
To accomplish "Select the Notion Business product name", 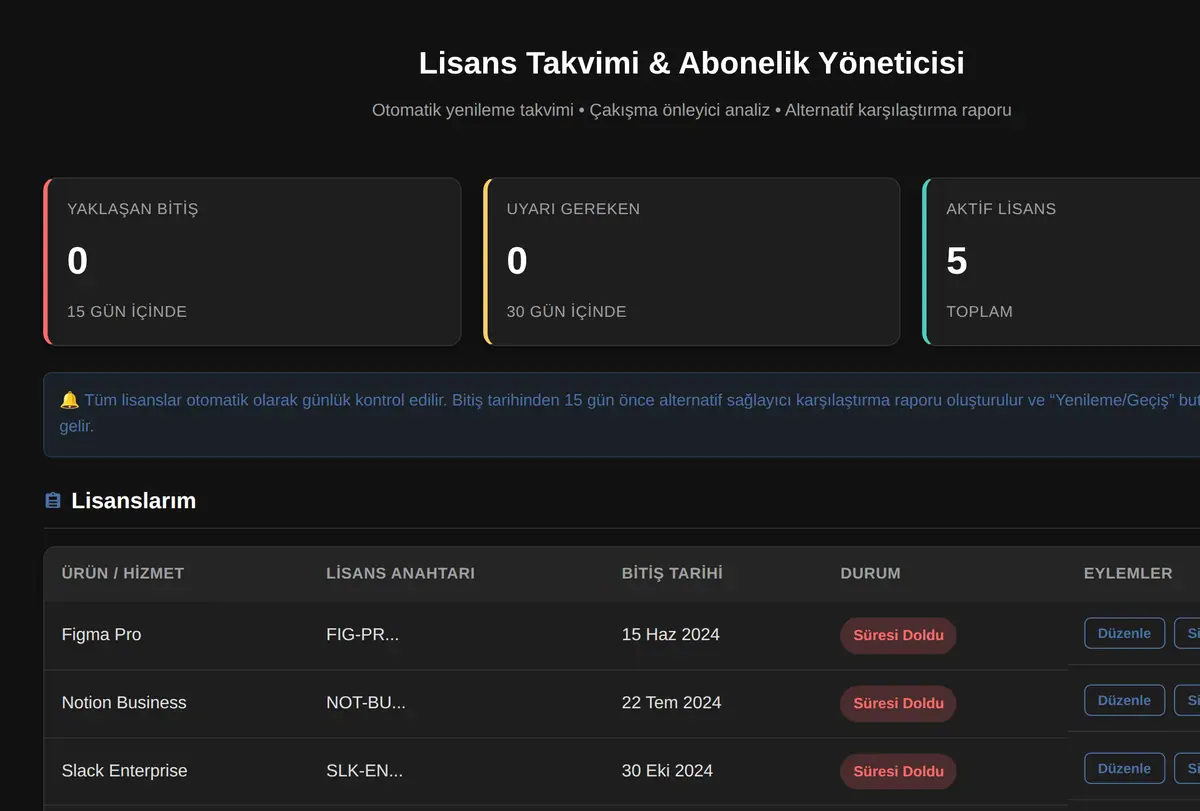I will click(124, 702).
